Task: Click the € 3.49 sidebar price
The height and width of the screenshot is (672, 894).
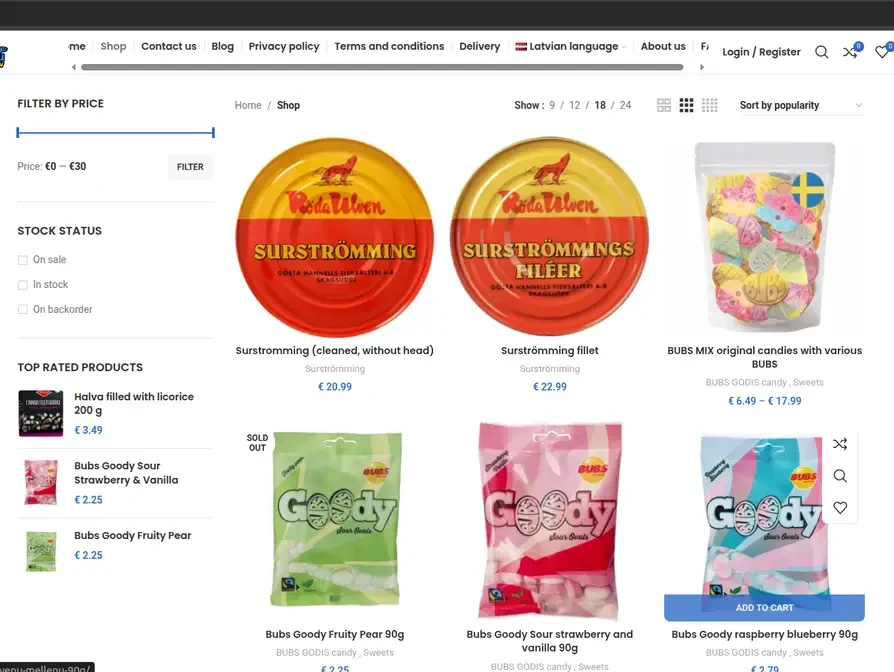Action: [x=88, y=430]
